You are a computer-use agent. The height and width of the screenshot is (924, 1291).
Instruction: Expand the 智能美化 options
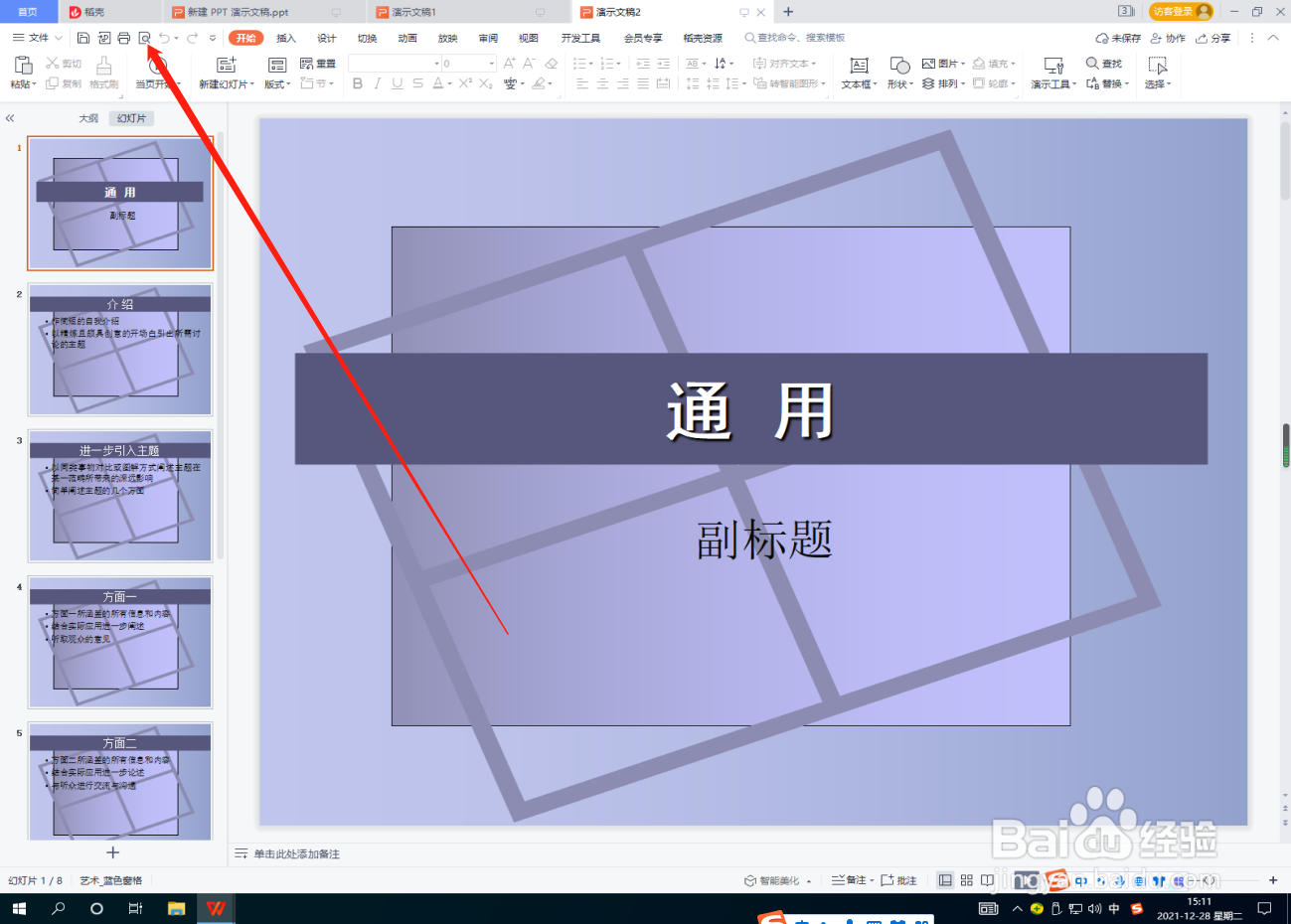click(809, 880)
